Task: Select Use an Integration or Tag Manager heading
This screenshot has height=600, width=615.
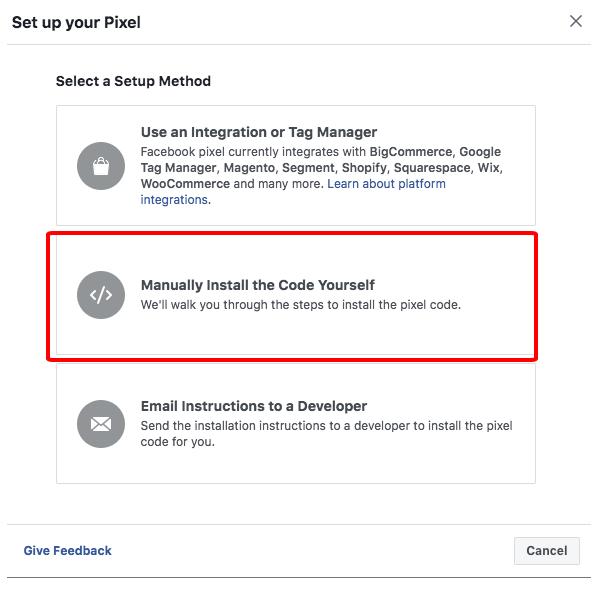Action: click(x=259, y=132)
